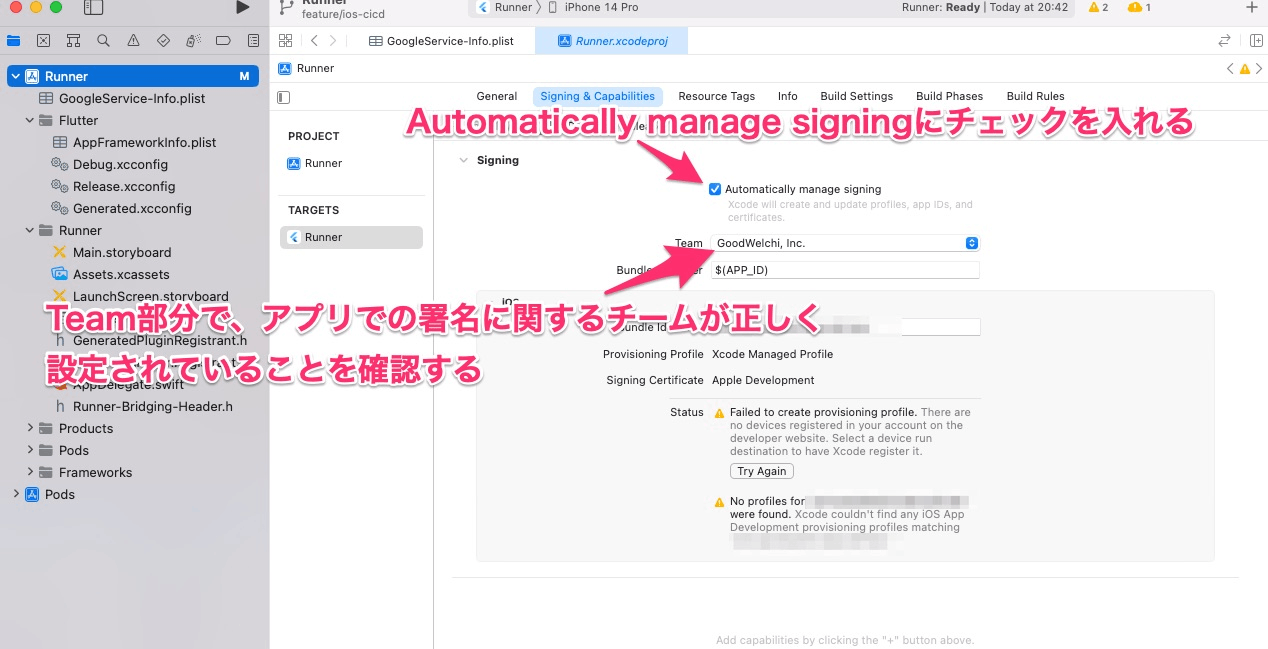The image size is (1268, 649).
Task: Select Generated.xcconfig file
Action: pos(134,208)
